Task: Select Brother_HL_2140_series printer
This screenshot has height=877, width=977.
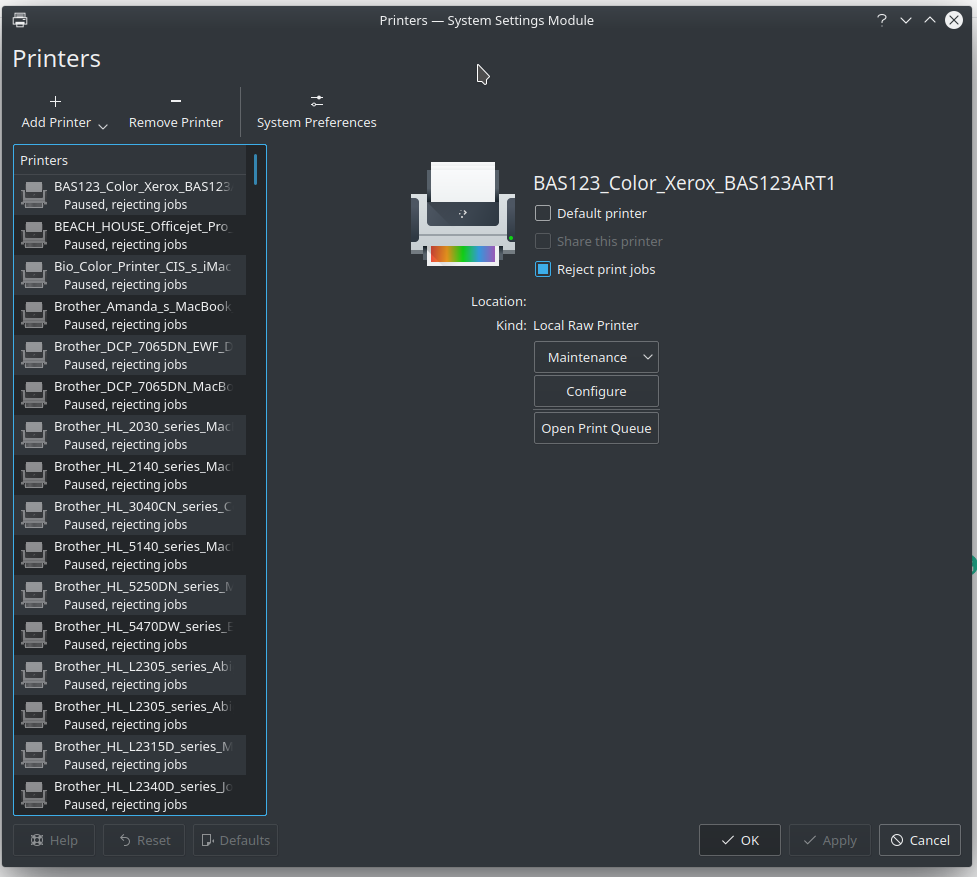Action: pos(130,475)
